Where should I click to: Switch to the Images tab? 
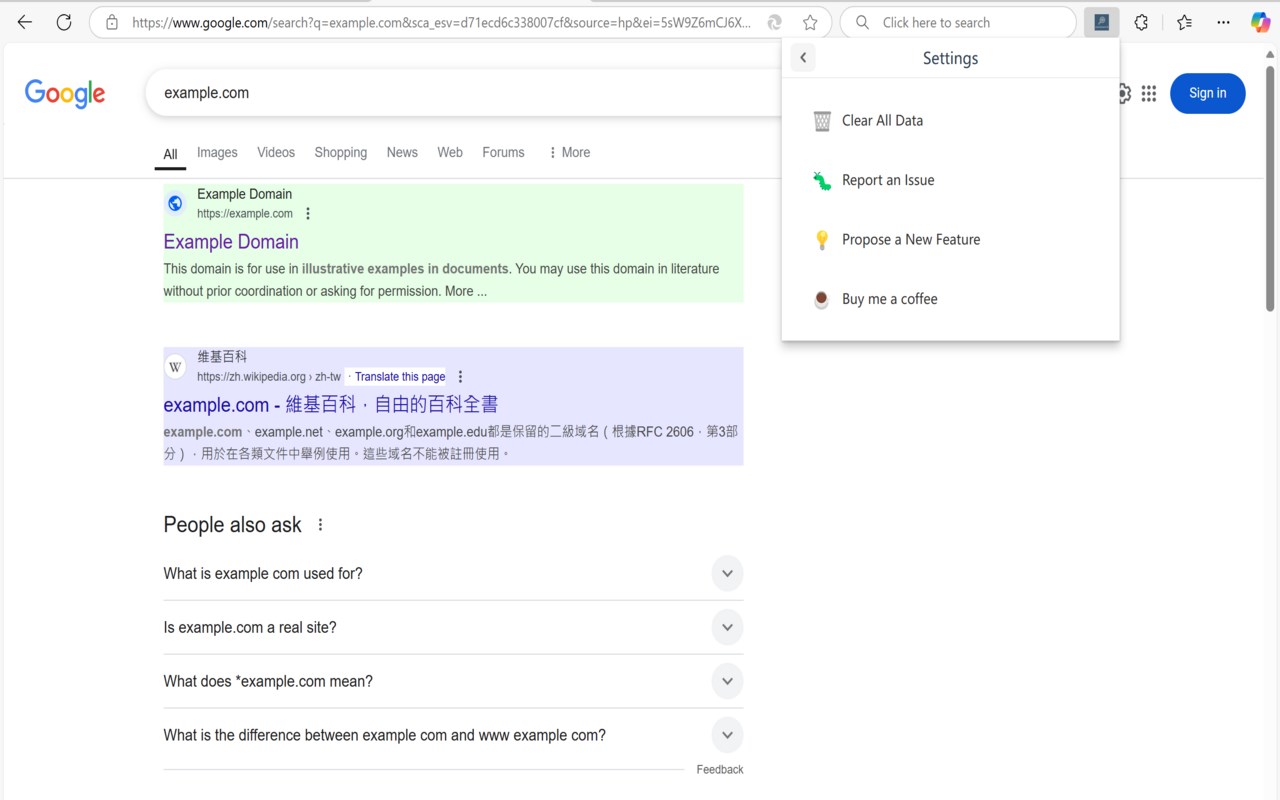click(217, 152)
